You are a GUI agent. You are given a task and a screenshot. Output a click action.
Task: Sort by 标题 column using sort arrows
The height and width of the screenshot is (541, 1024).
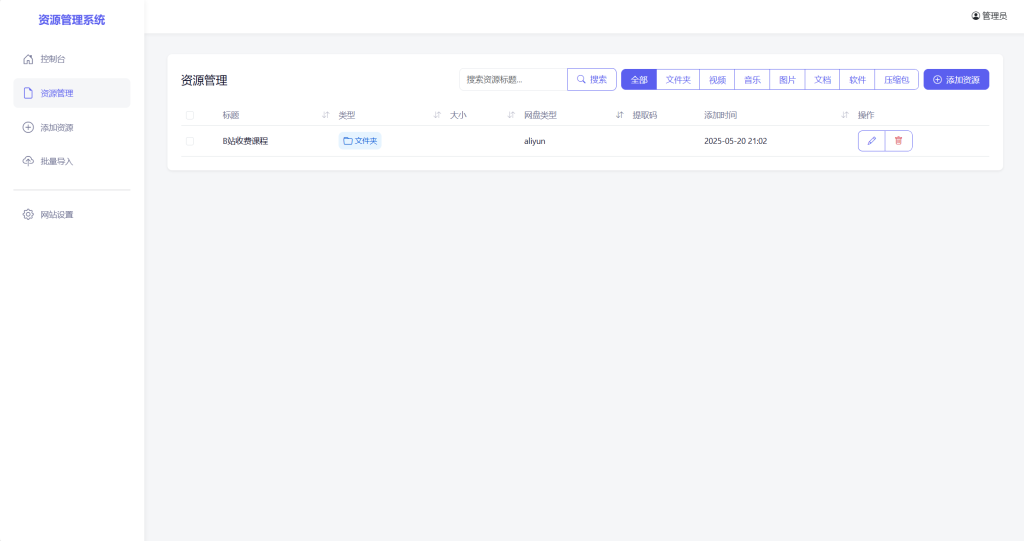tap(326, 115)
